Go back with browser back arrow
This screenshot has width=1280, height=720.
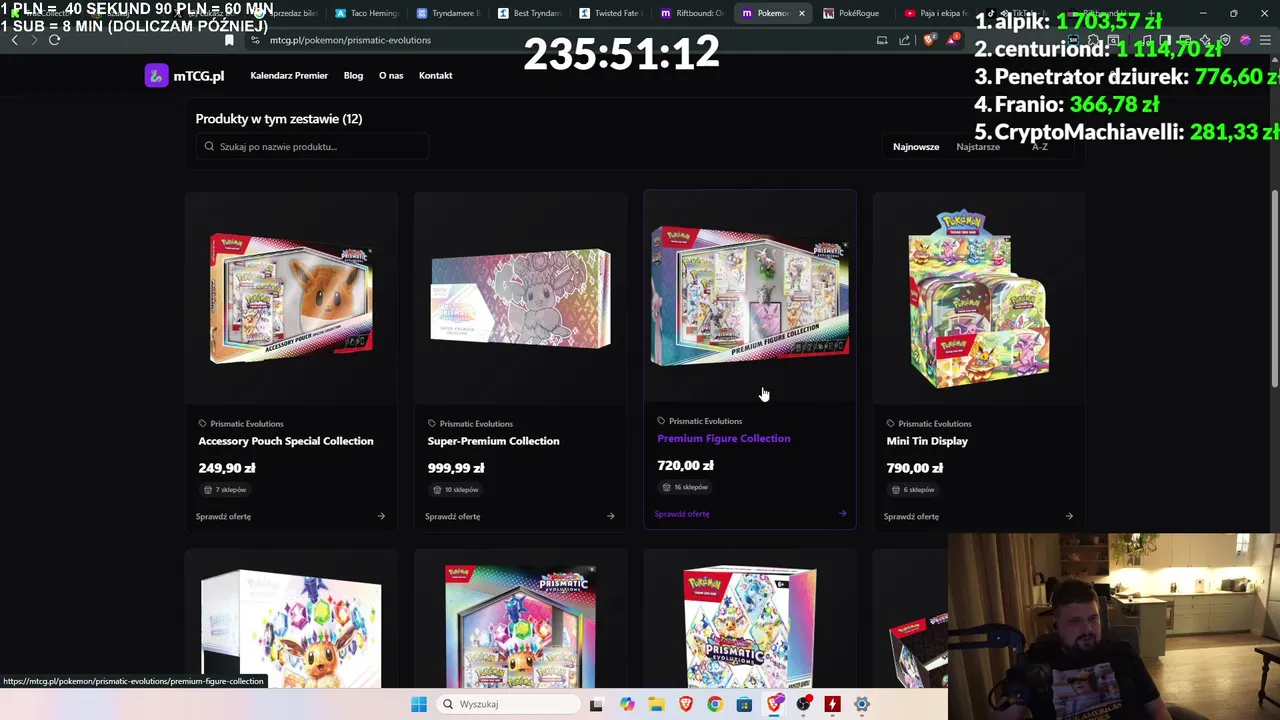point(14,40)
